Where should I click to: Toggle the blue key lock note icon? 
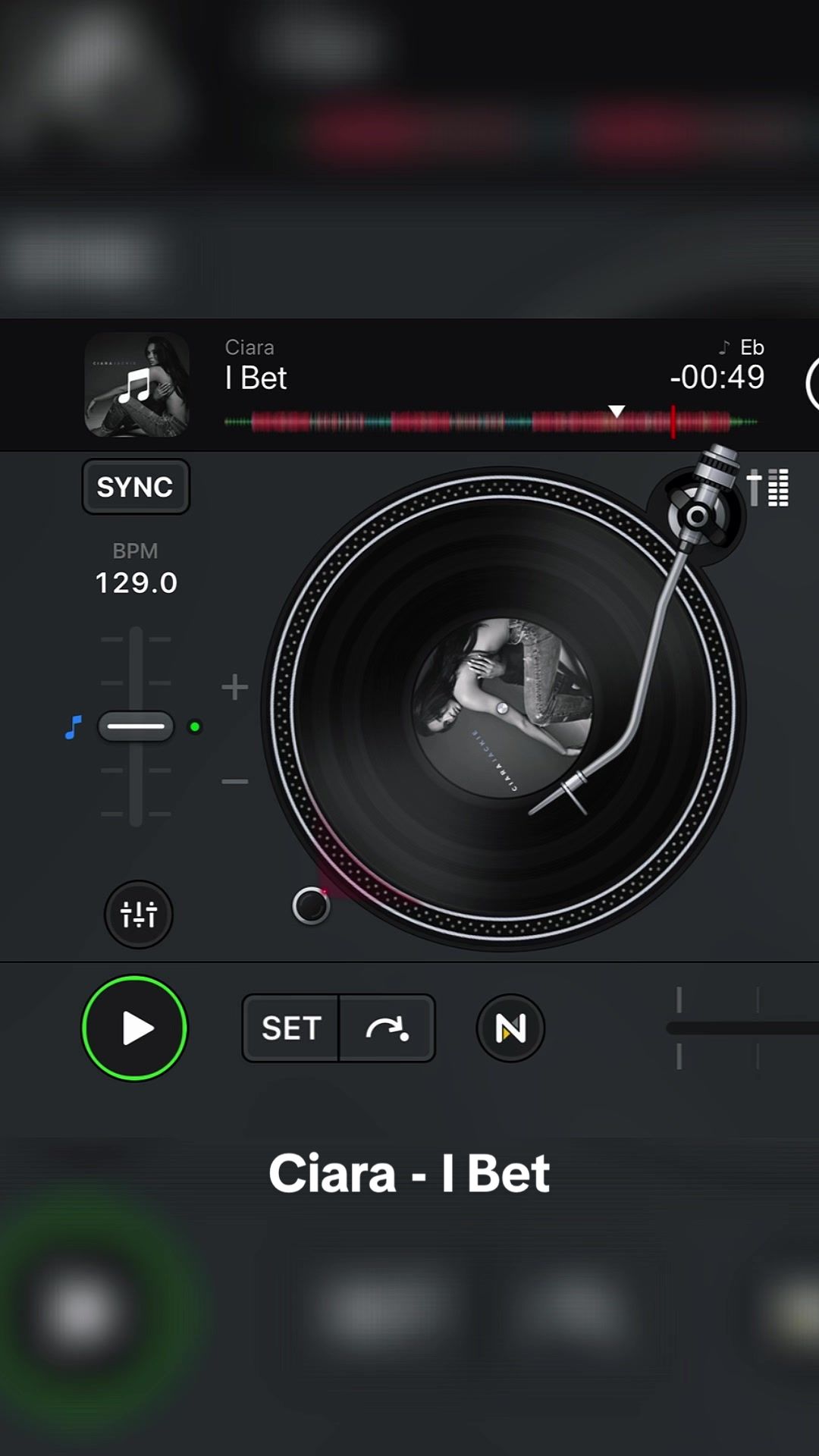74,727
